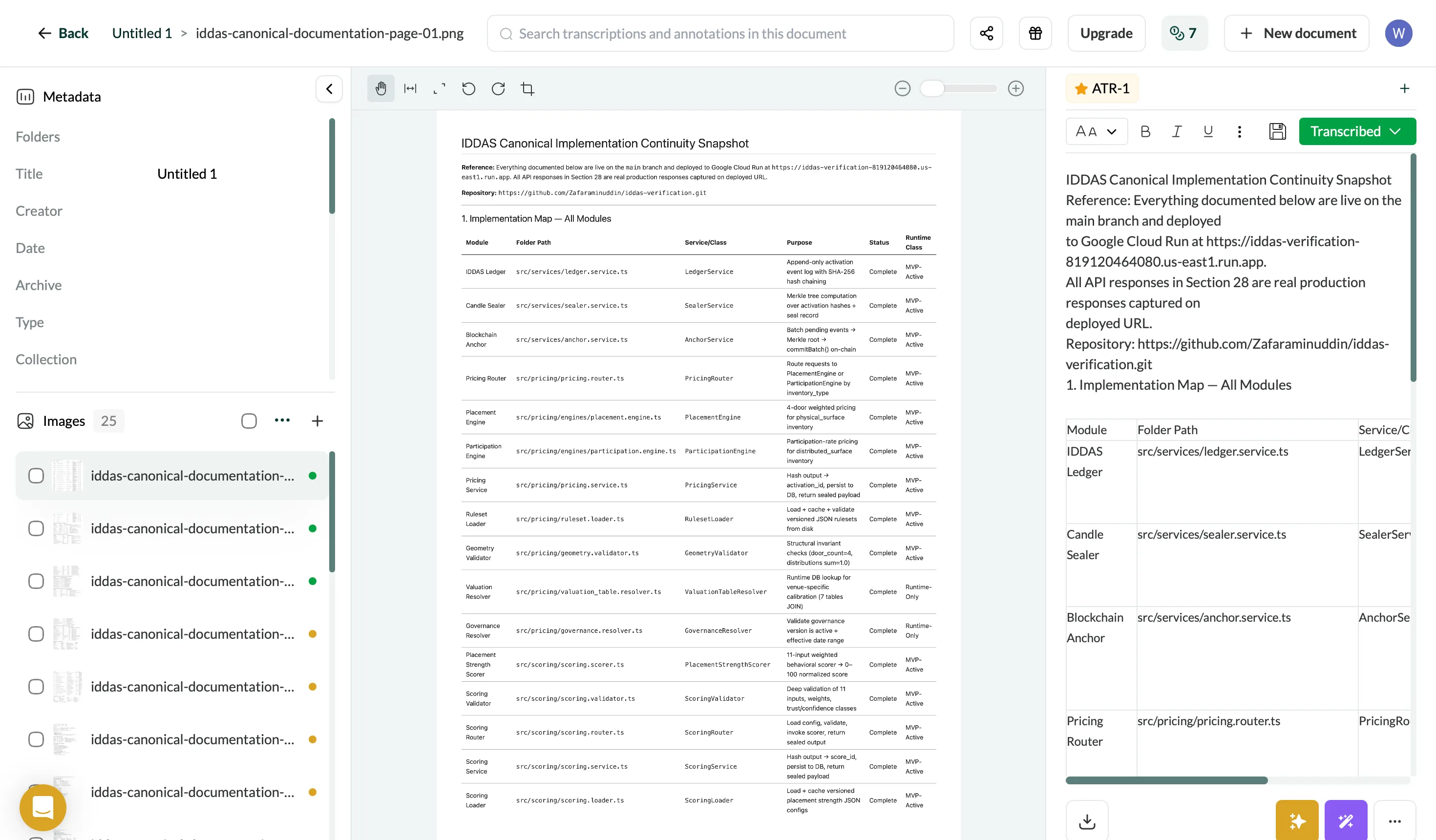Check the sixth image's checkbox
The height and width of the screenshot is (840, 1436).
pyautogui.click(x=36, y=739)
